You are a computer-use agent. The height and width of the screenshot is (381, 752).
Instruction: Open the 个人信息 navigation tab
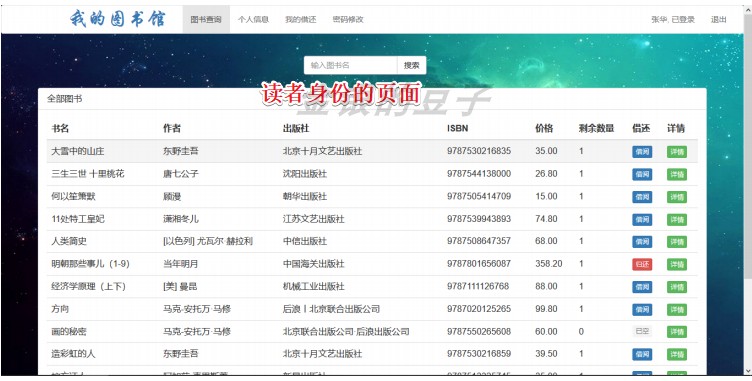click(x=253, y=20)
